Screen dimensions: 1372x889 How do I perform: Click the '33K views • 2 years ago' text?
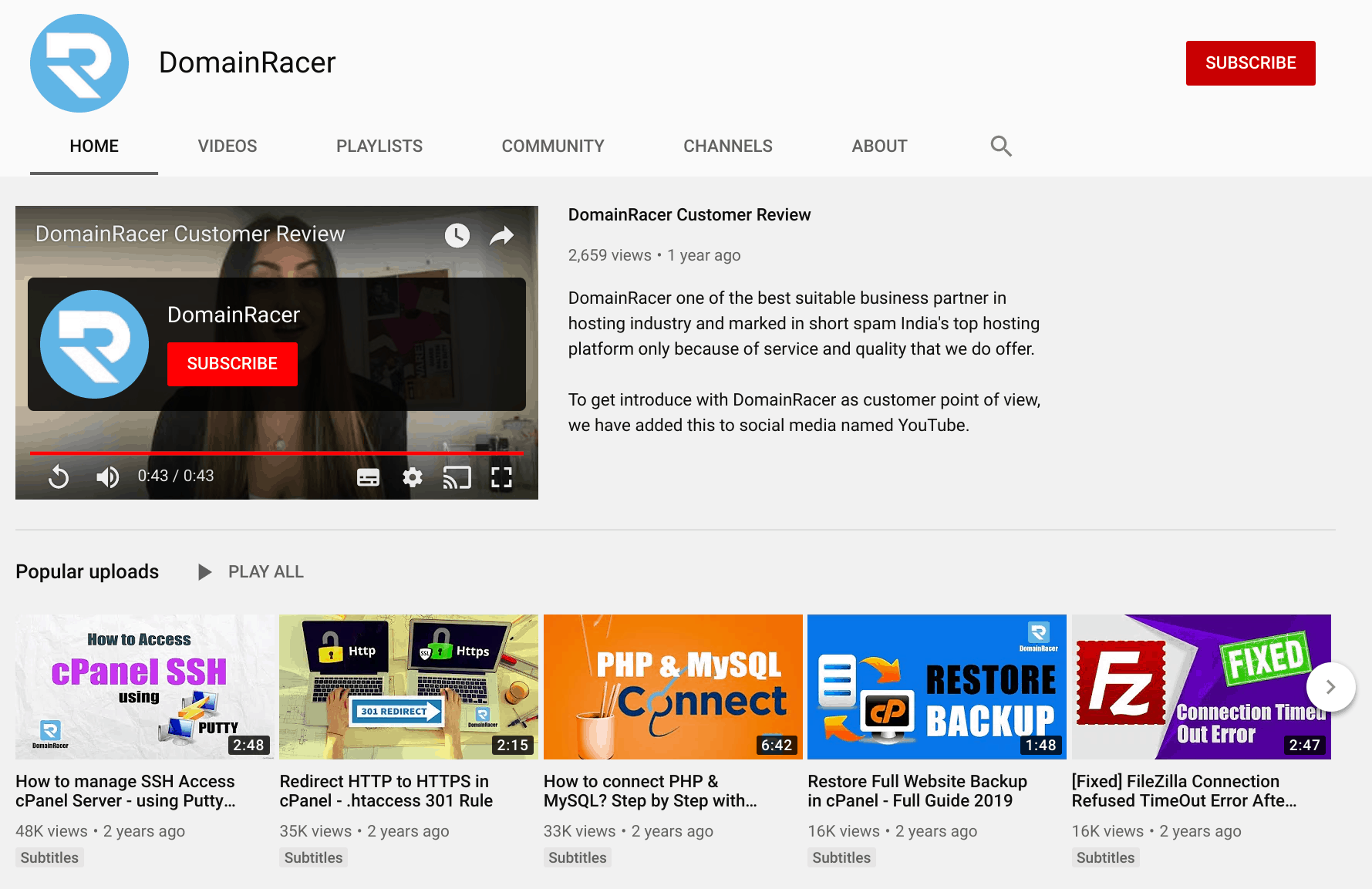pos(629,831)
